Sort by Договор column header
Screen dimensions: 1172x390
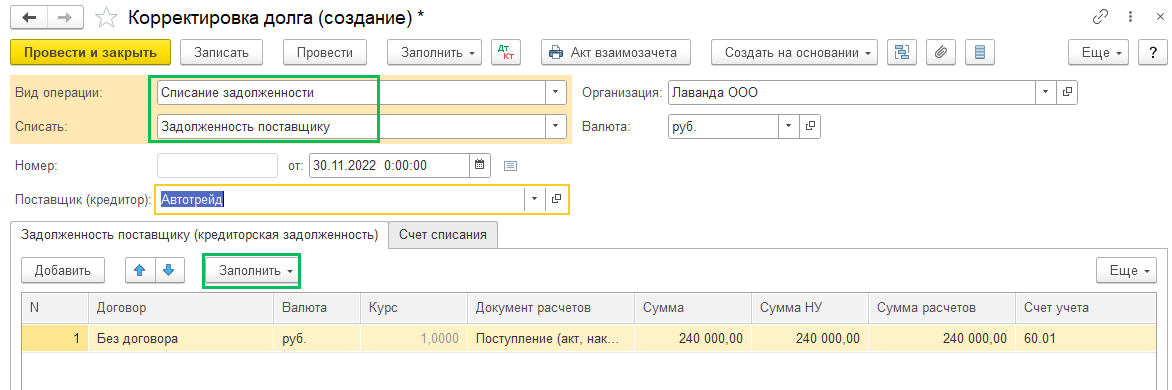point(182,307)
